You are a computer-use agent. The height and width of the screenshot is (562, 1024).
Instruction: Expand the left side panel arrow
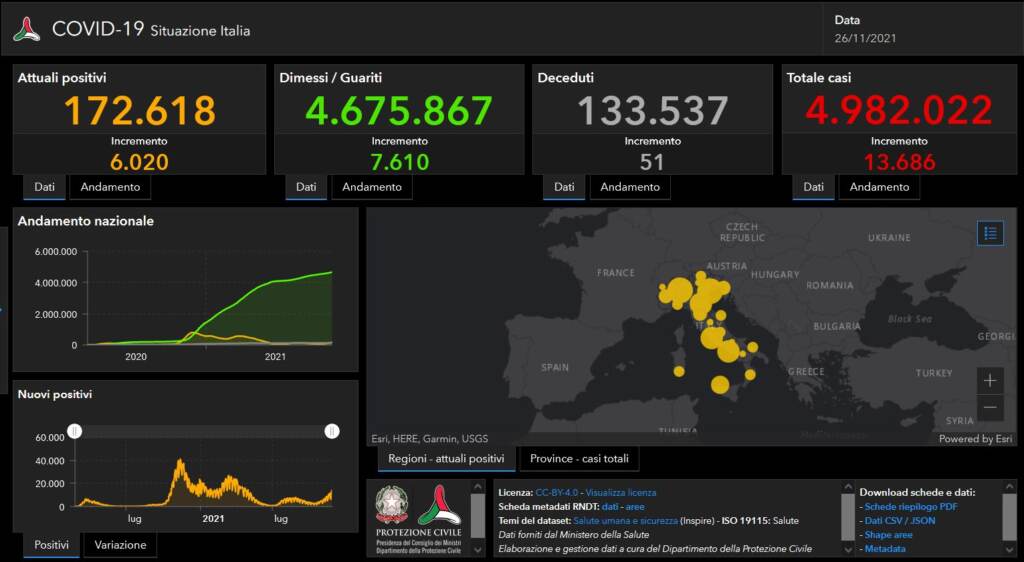pyautogui.click(x=3, y=309)
